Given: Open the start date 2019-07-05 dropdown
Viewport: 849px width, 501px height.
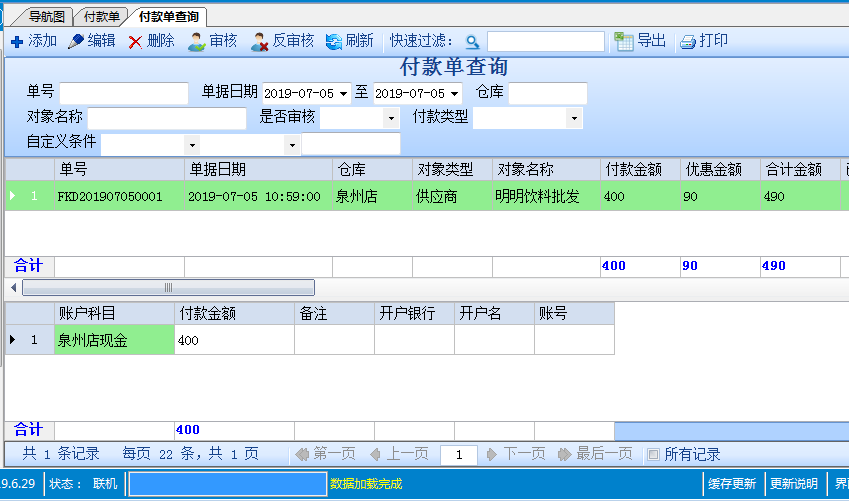Looking at the screenshot, I should (343, 94).
